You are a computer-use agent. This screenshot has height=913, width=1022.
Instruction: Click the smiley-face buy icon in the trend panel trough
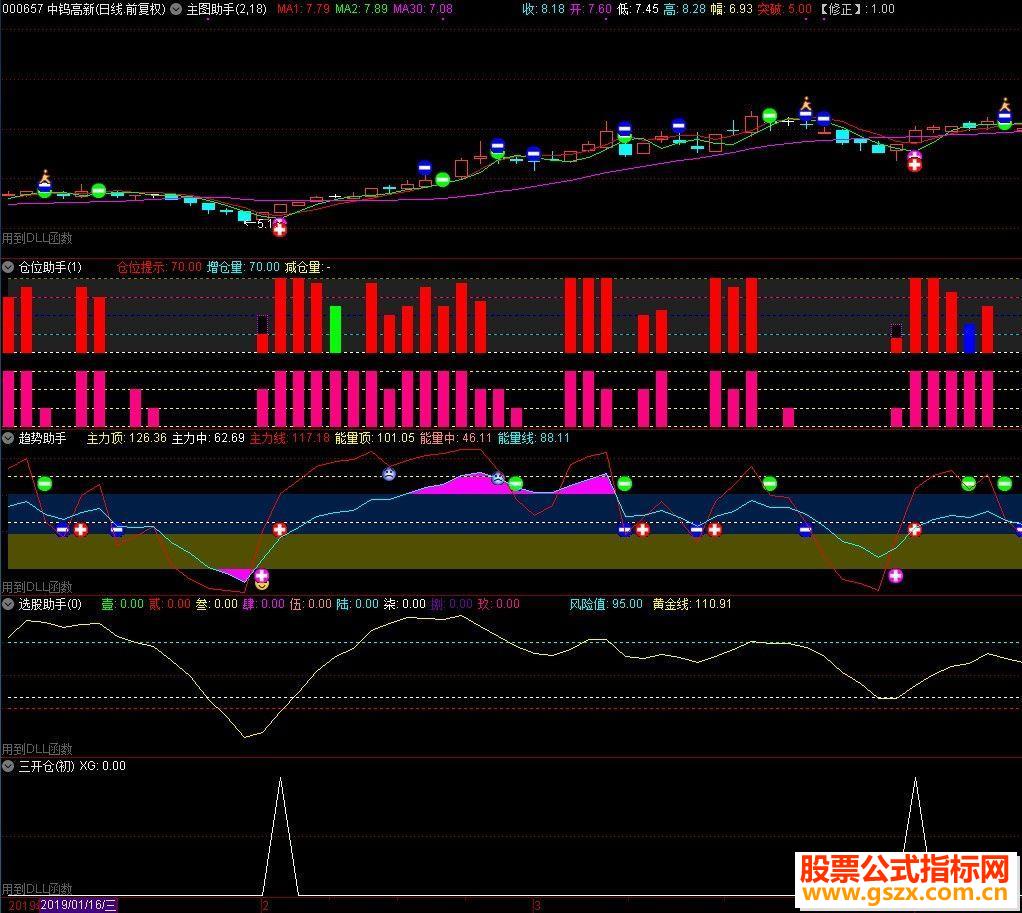coord(261,585)
